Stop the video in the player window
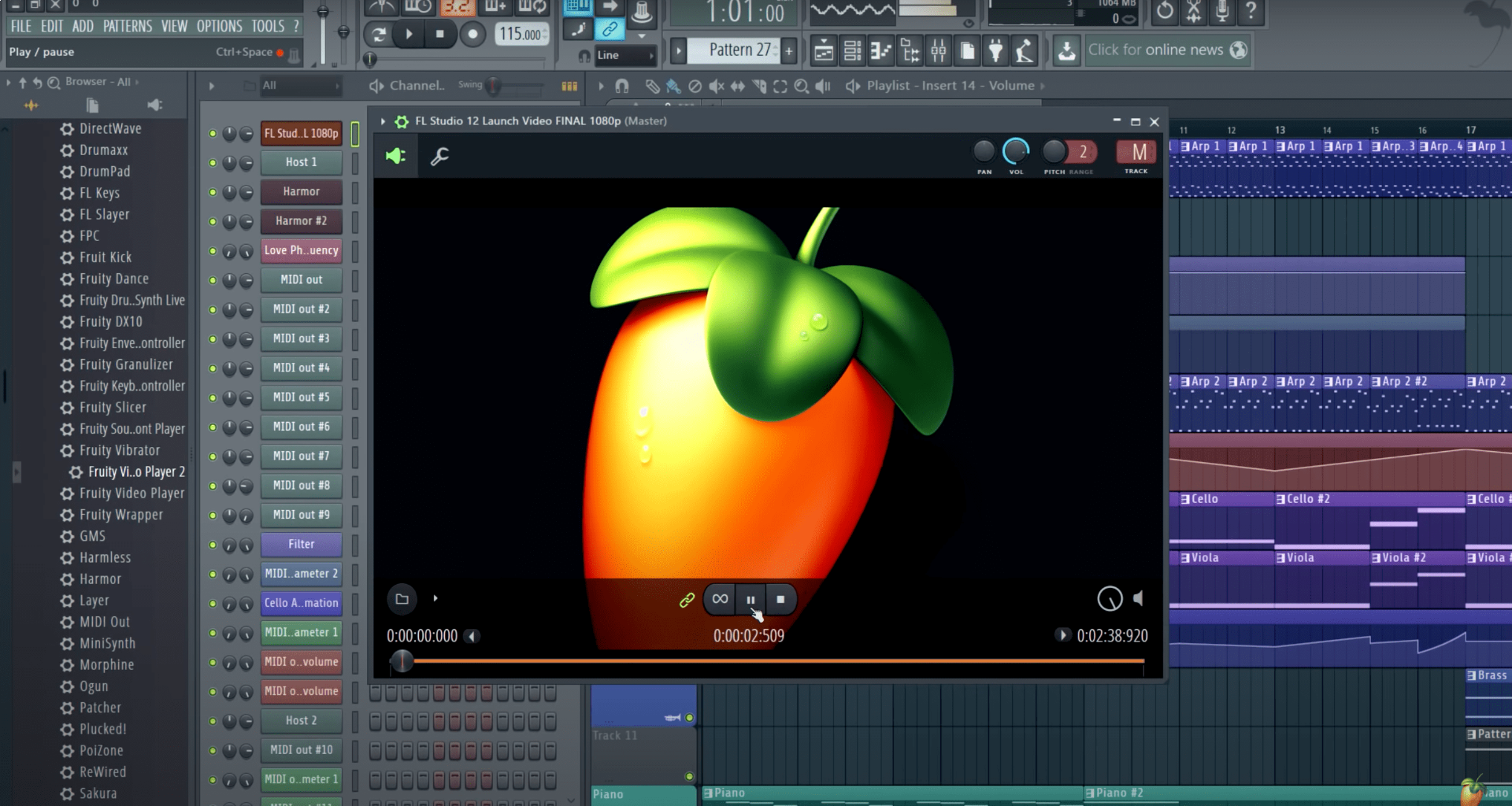This screenshot has width=1512, height=806. [x=780, y=599]
